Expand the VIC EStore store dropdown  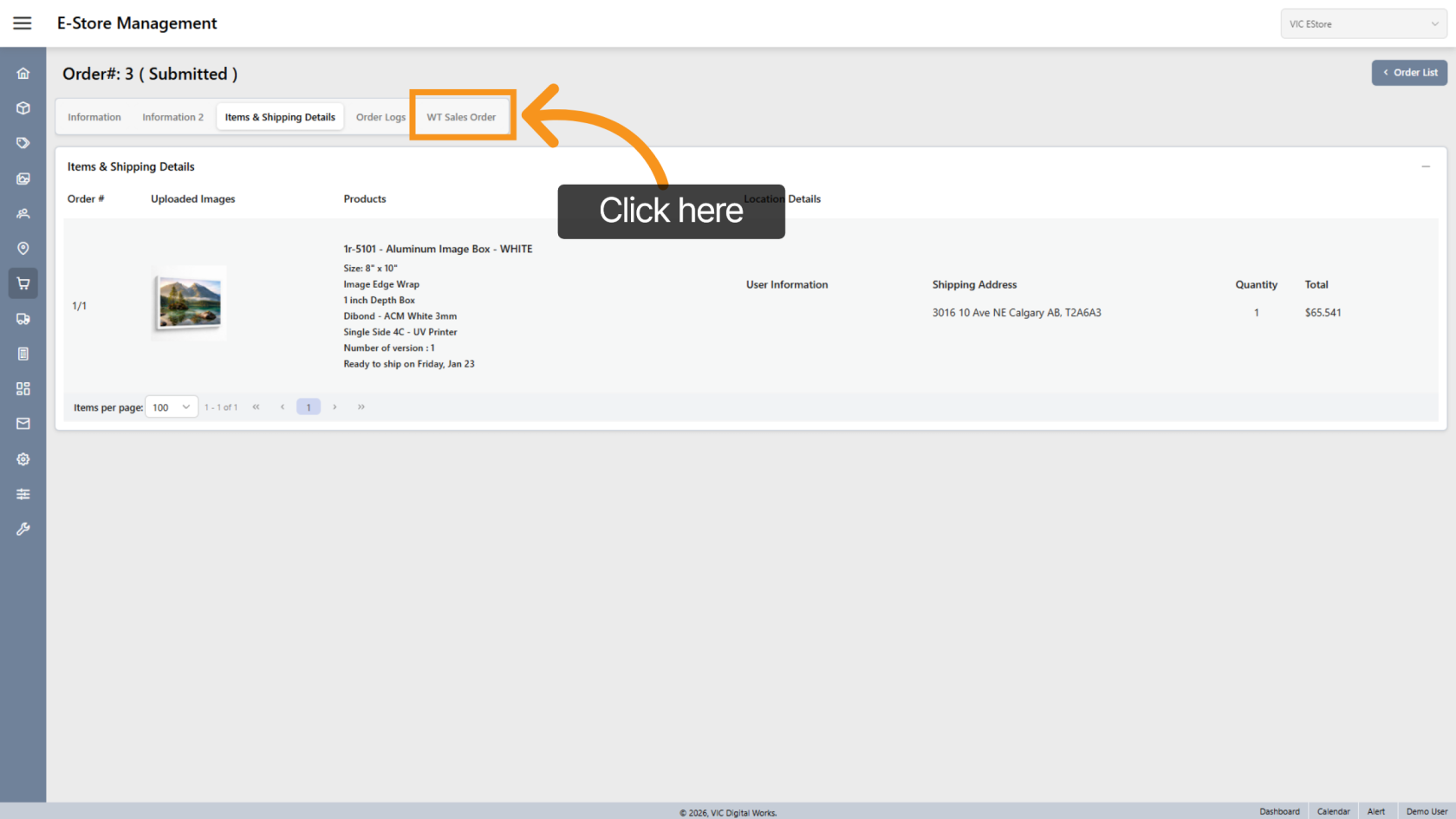(x=1363, y=24)
